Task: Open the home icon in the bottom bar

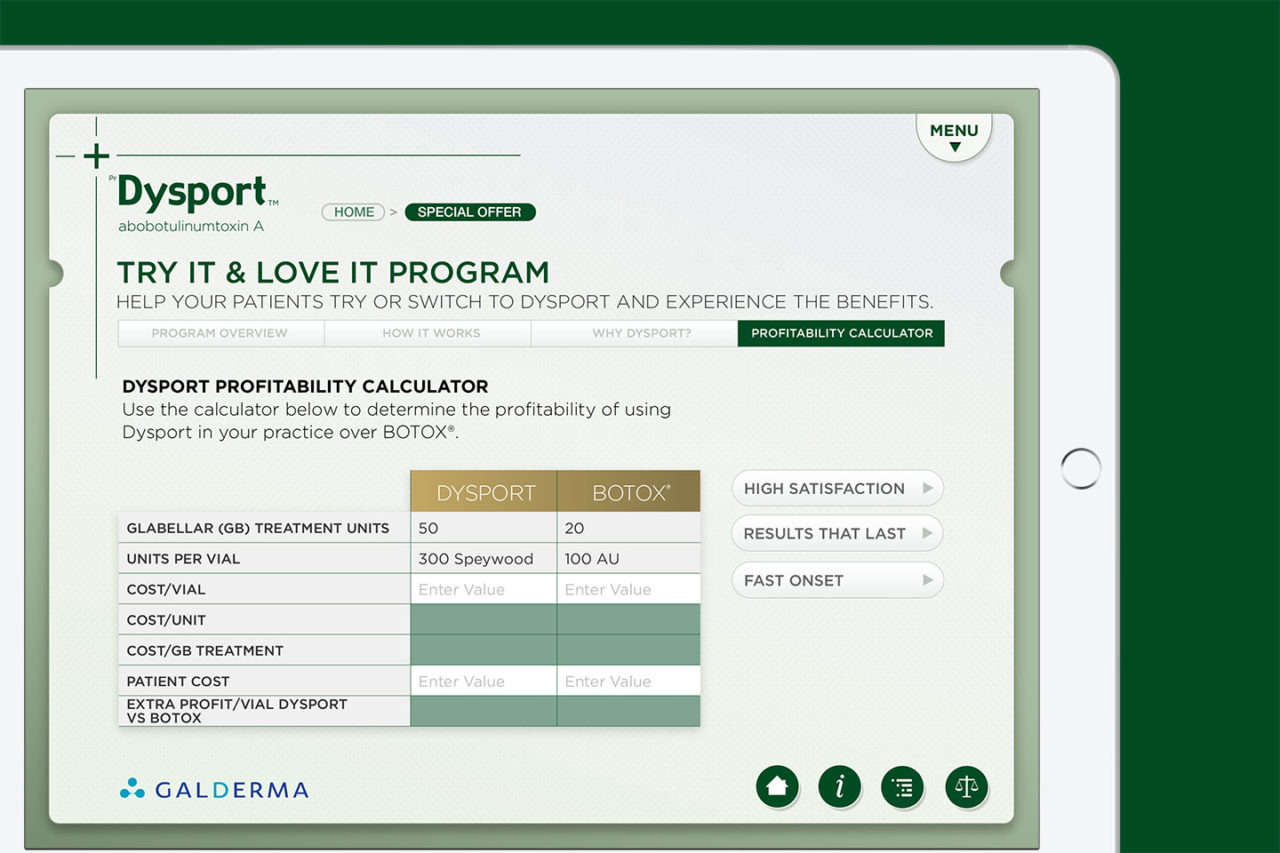Action: (x=777, y=787)
